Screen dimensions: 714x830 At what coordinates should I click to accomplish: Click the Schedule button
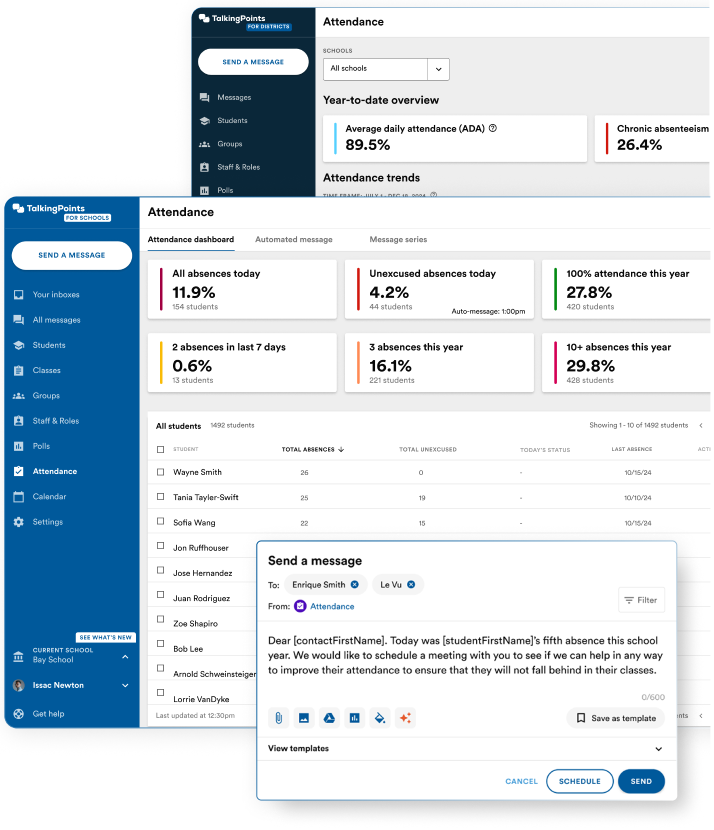click(579, 782)
